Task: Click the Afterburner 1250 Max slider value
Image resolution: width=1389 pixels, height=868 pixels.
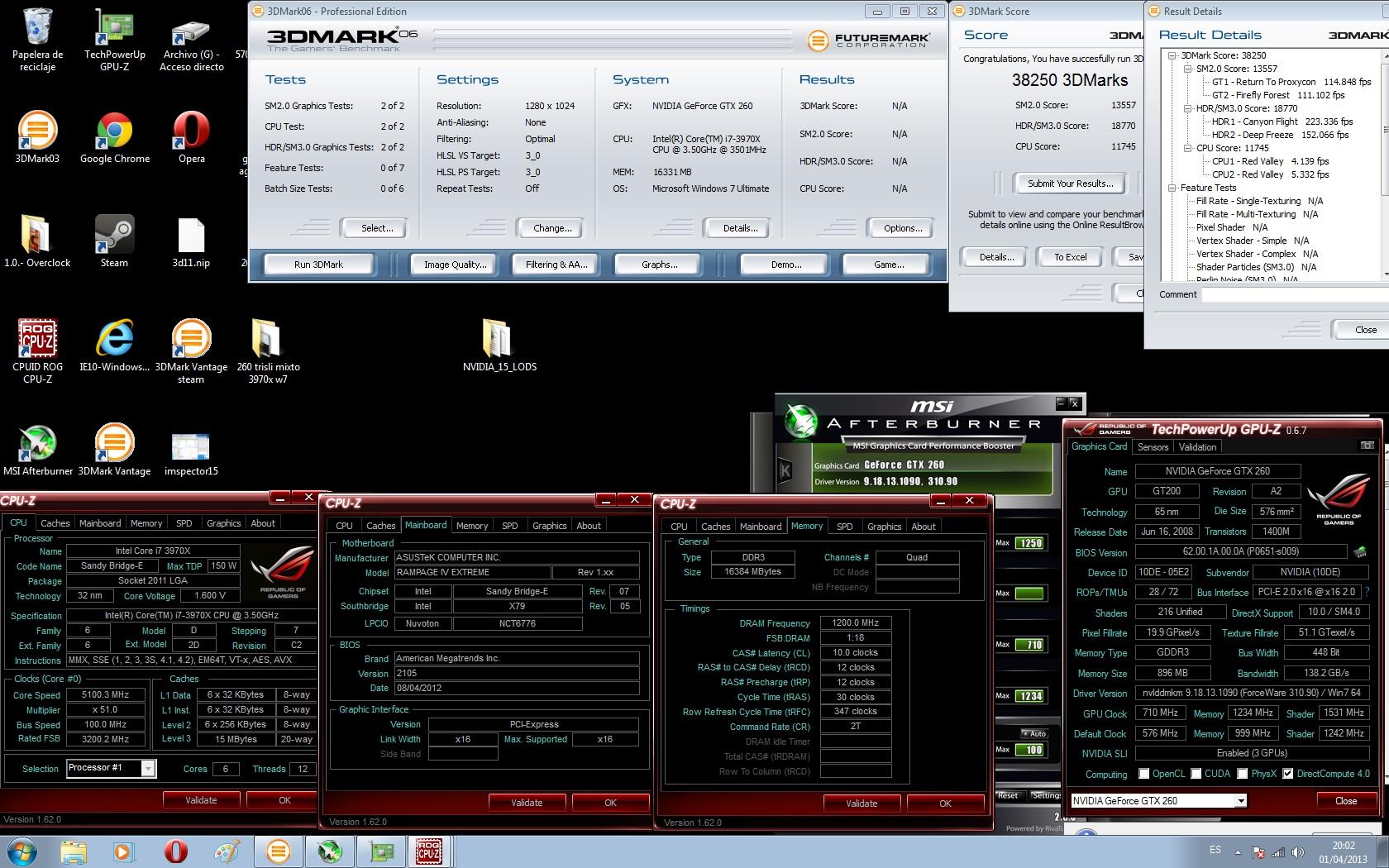Action: (x=1030, y=543)
